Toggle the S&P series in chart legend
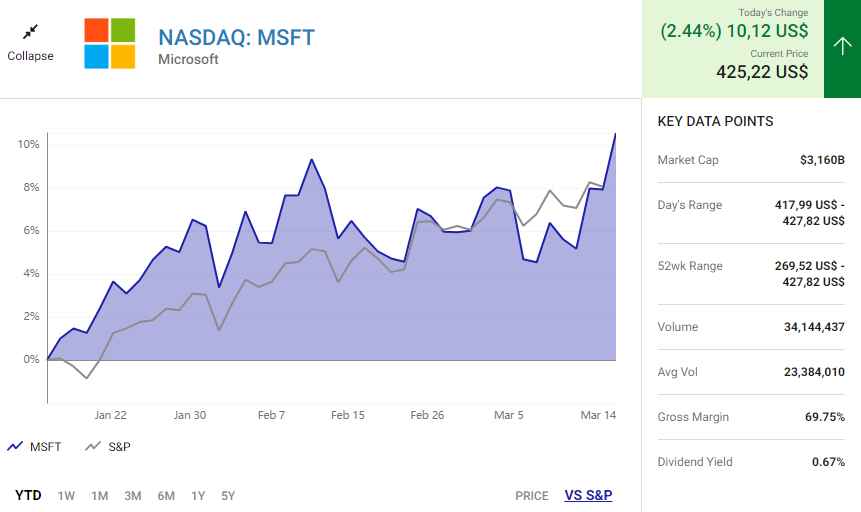The height and width of the screenshot is (512, 861). point(108,447)
